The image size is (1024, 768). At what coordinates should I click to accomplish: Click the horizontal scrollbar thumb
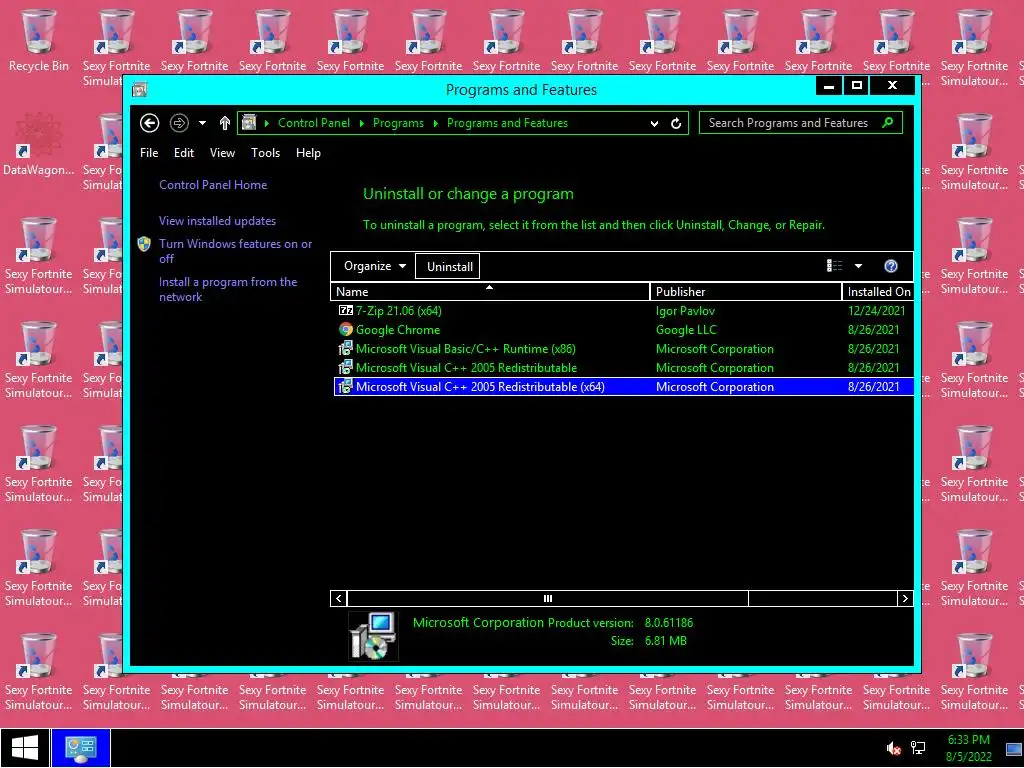(547, 598)
